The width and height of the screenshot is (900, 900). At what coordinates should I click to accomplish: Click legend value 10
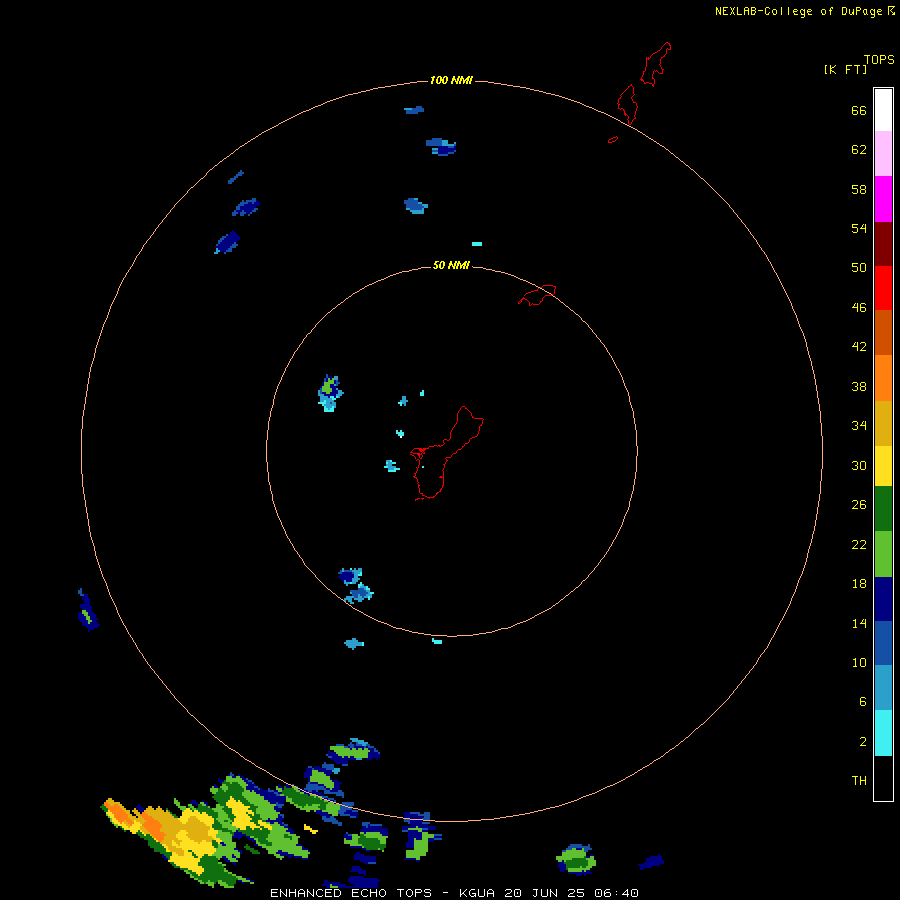[859, 663]
